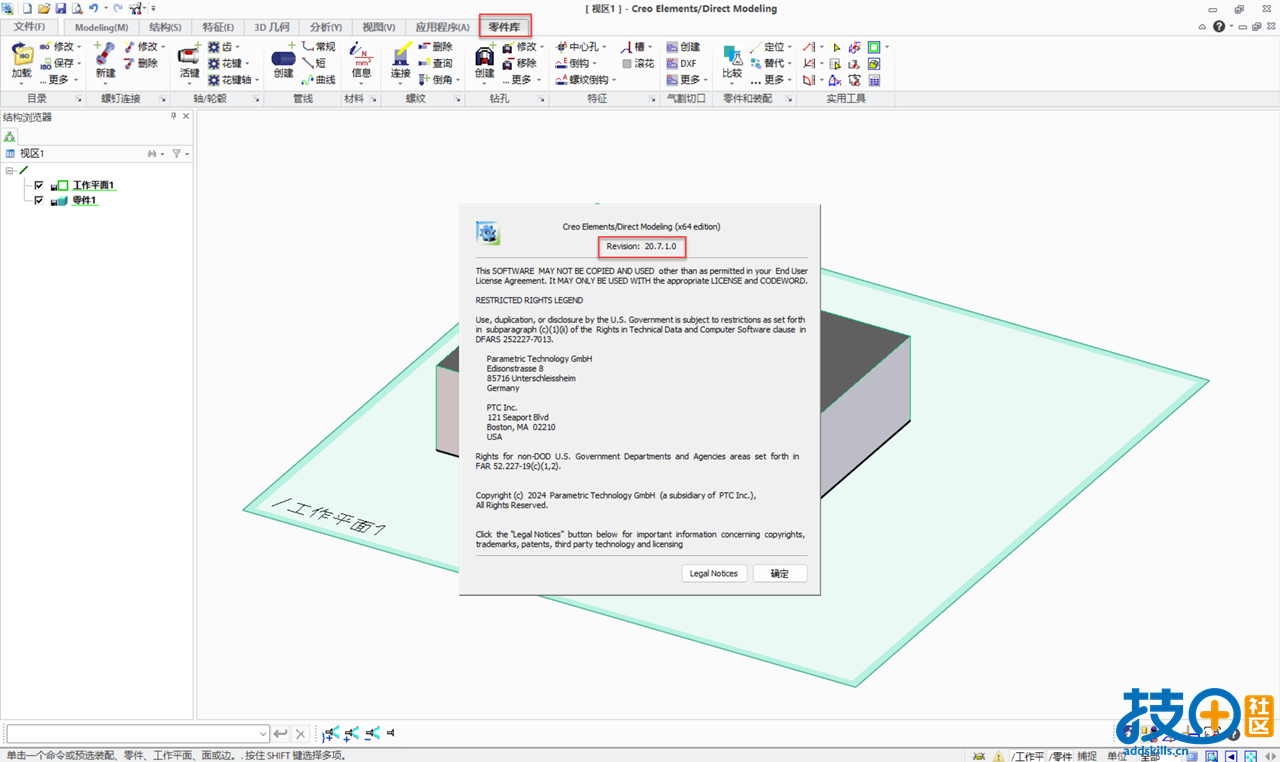Click the 确定 button in dialog
1280x762 pixels.
click(x=780, y=573)
